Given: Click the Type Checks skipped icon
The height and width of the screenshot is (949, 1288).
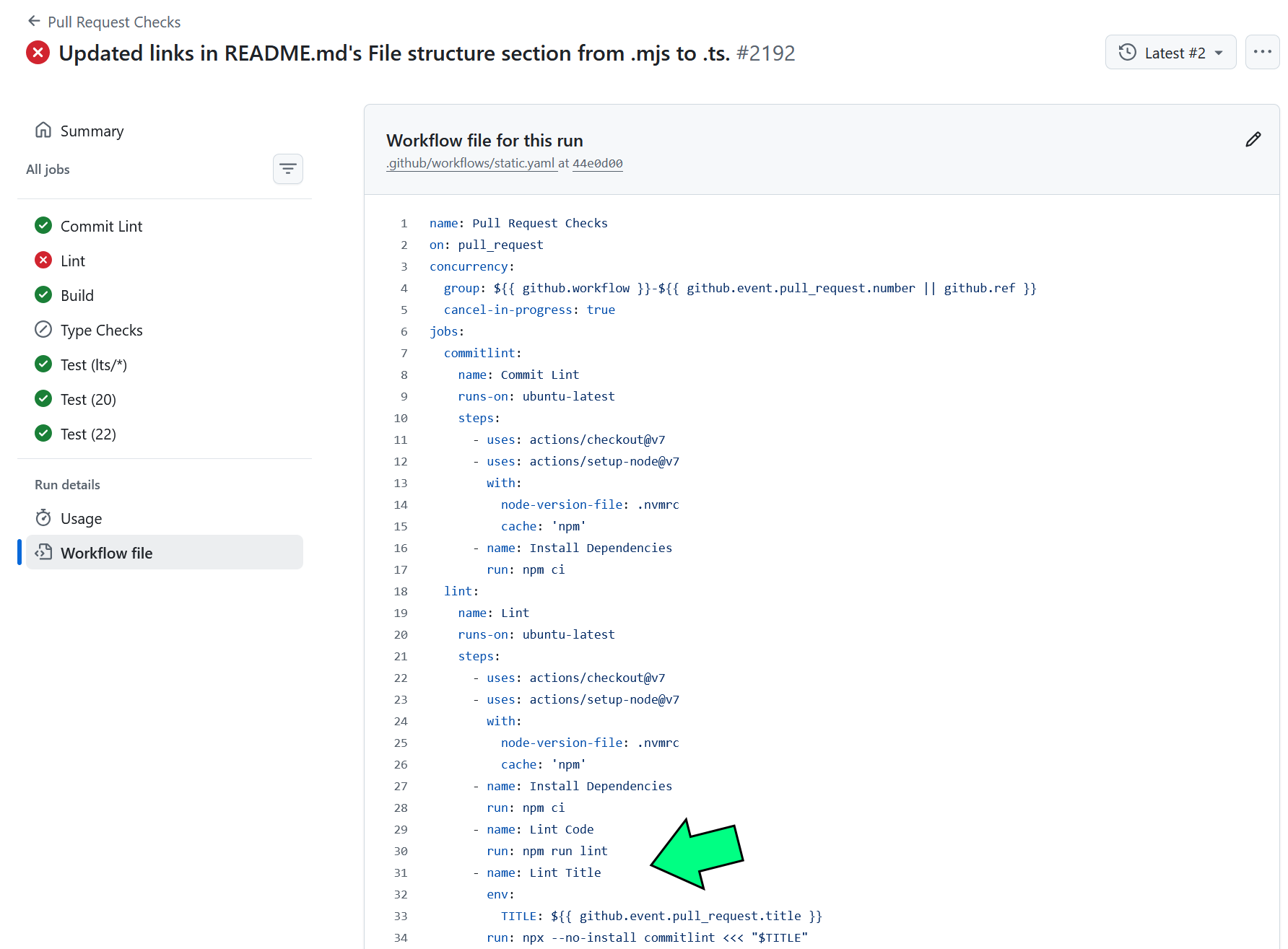Looking at the screenshot, I should (x=43, y=329).
